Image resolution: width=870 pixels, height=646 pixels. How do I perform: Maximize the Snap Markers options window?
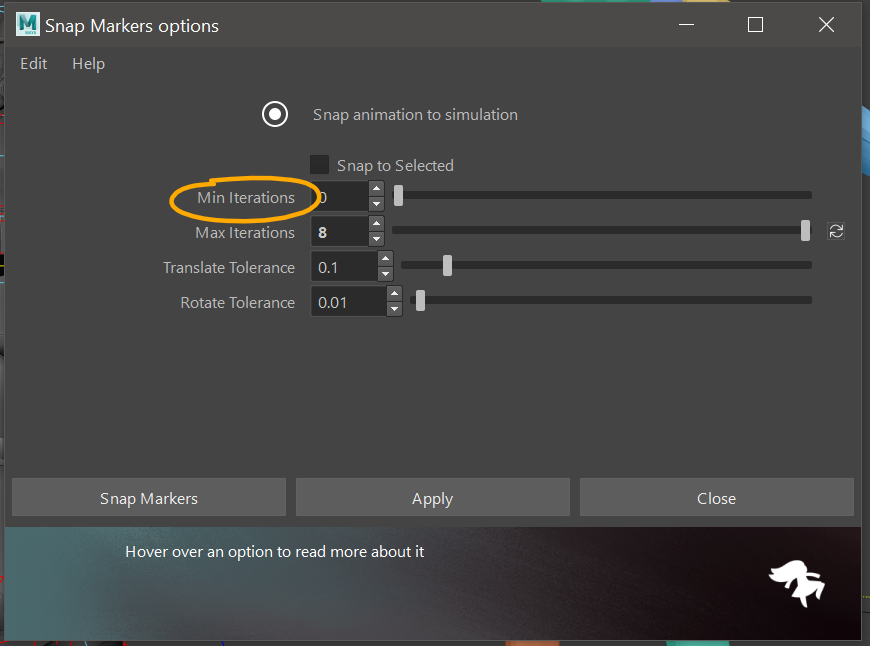tap(755, 25)
